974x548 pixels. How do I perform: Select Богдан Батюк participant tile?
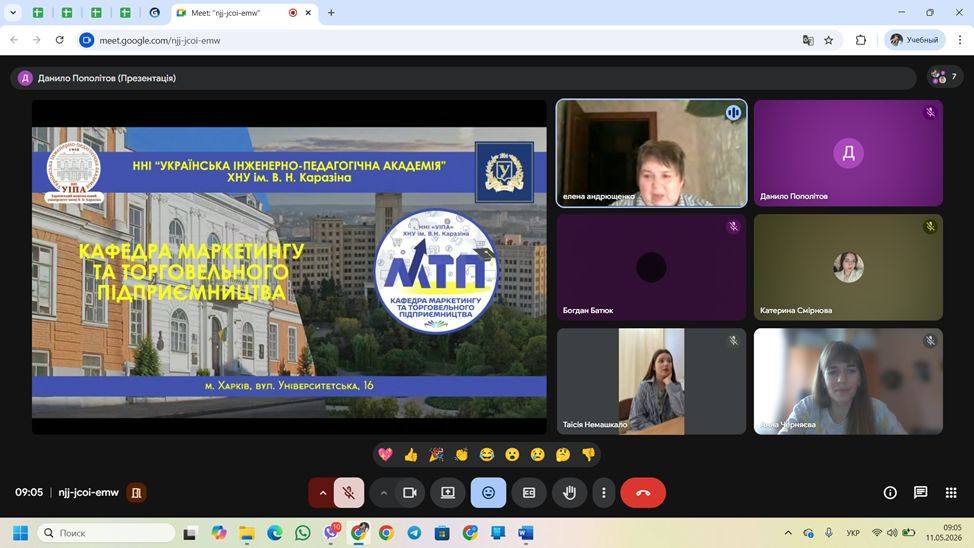[652, 267]
